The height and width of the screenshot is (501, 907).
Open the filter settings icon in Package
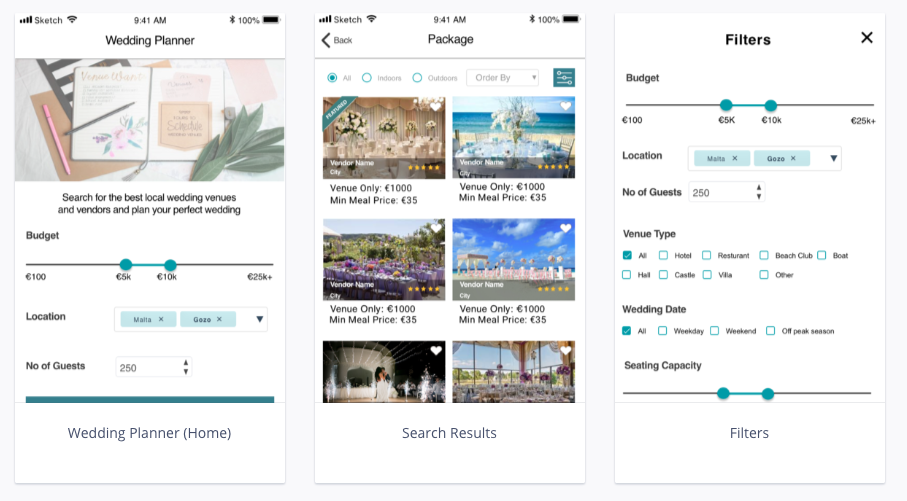click(x=563, y=78)
